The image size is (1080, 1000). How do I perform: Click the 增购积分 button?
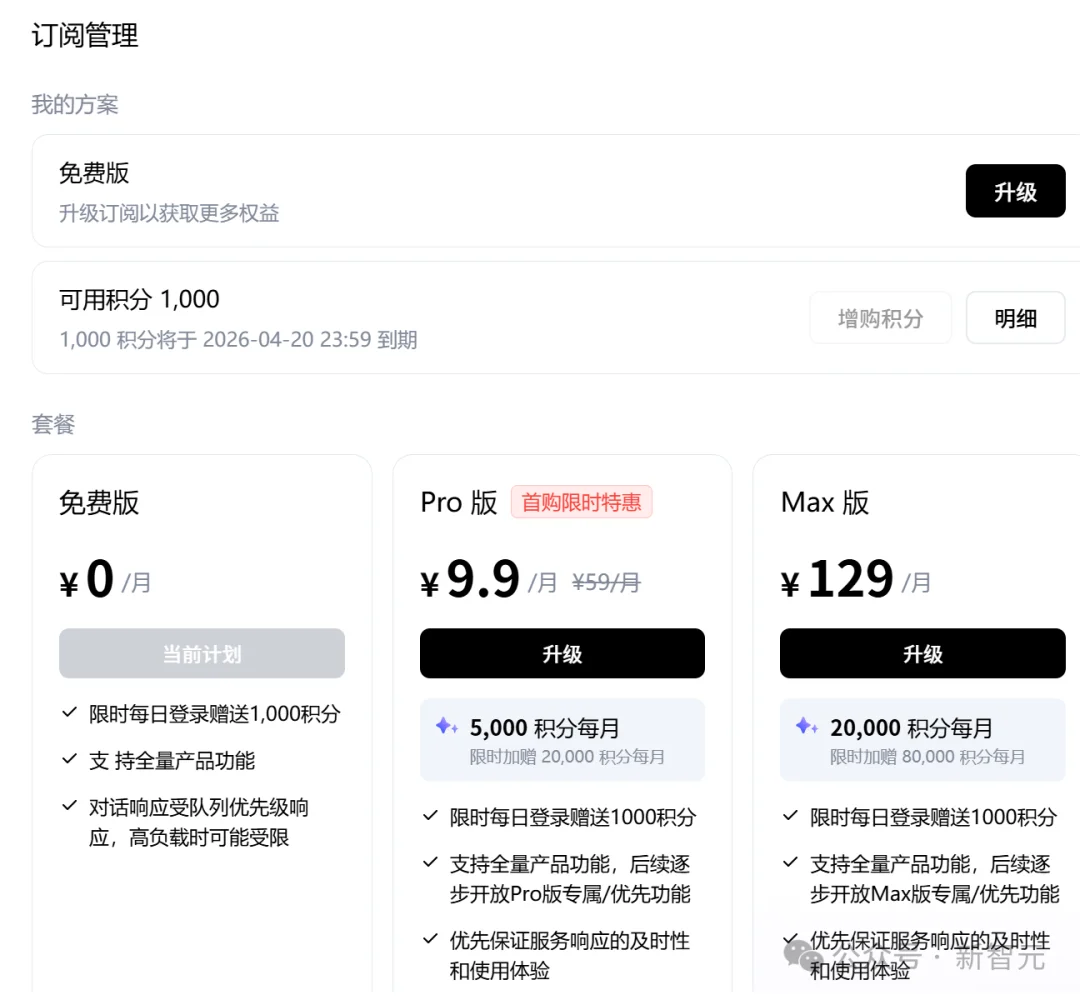pos(880,317)
